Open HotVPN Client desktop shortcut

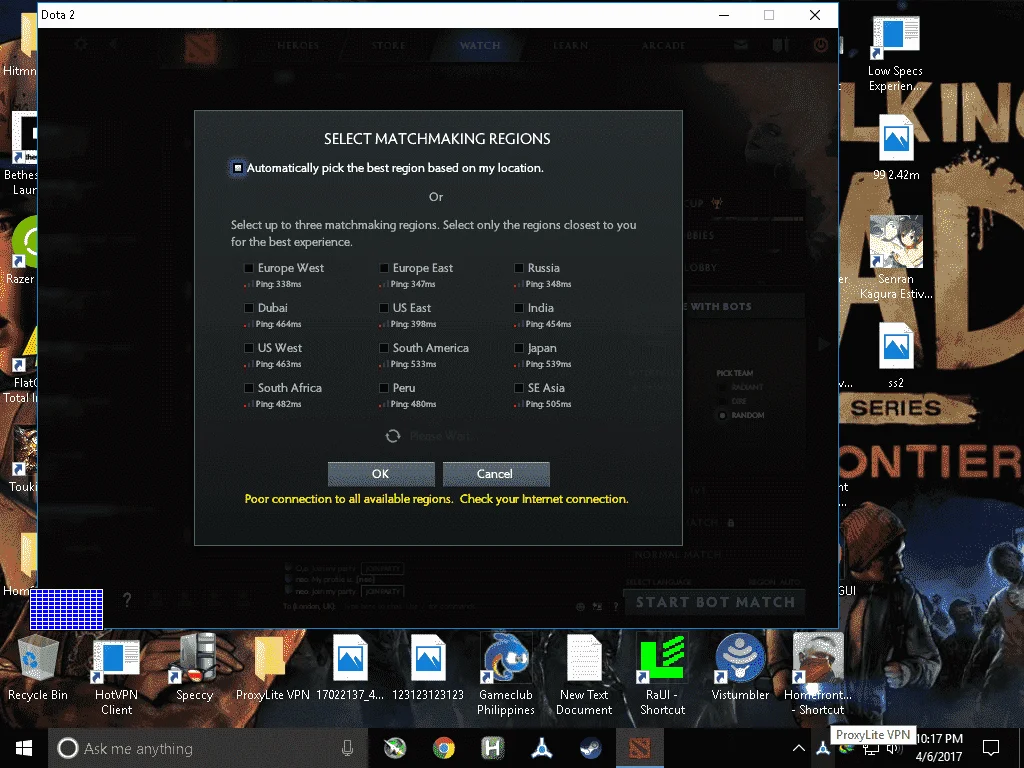point(116,675)
